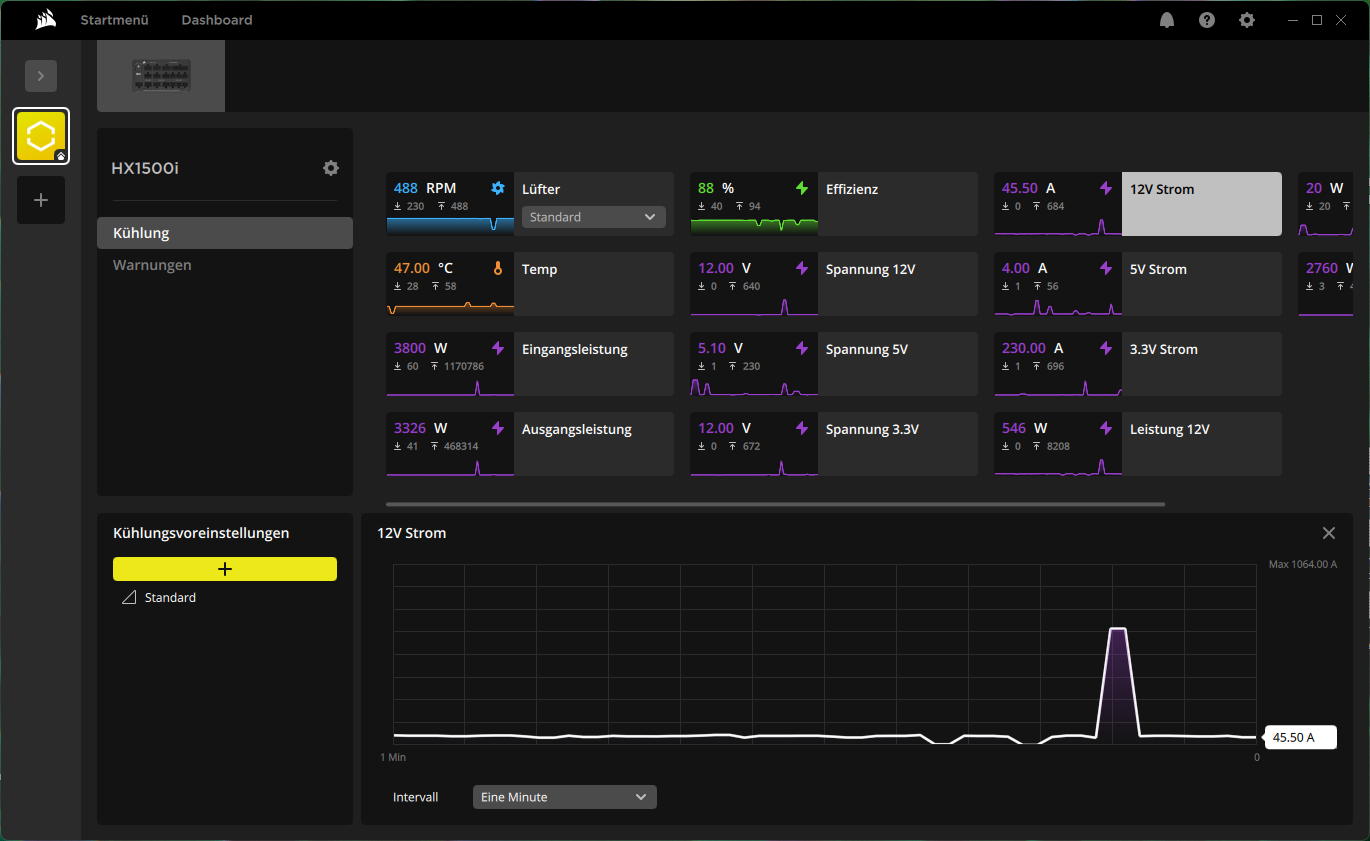1370x841 pixels.
Task: Close the 12V Strom graph panel
Action: coord(1329,533)
